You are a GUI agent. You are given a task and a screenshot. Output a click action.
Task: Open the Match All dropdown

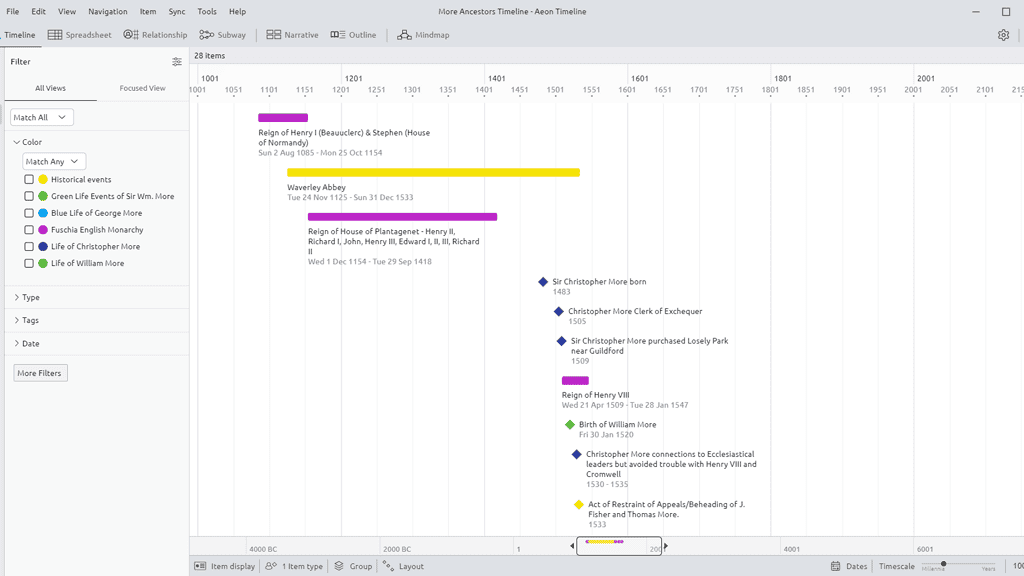tap(42, 118)
